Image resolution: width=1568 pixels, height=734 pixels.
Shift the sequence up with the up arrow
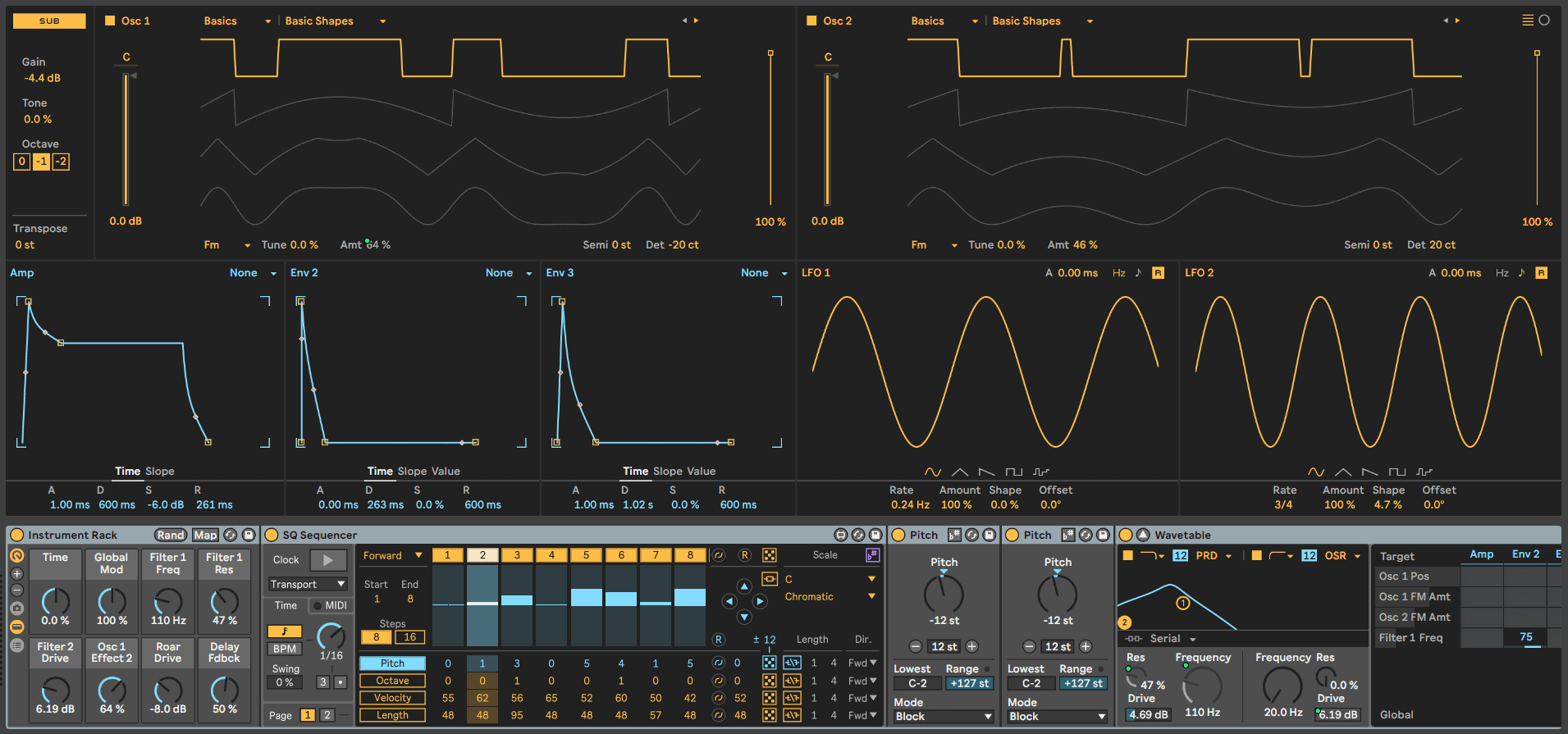744,586
